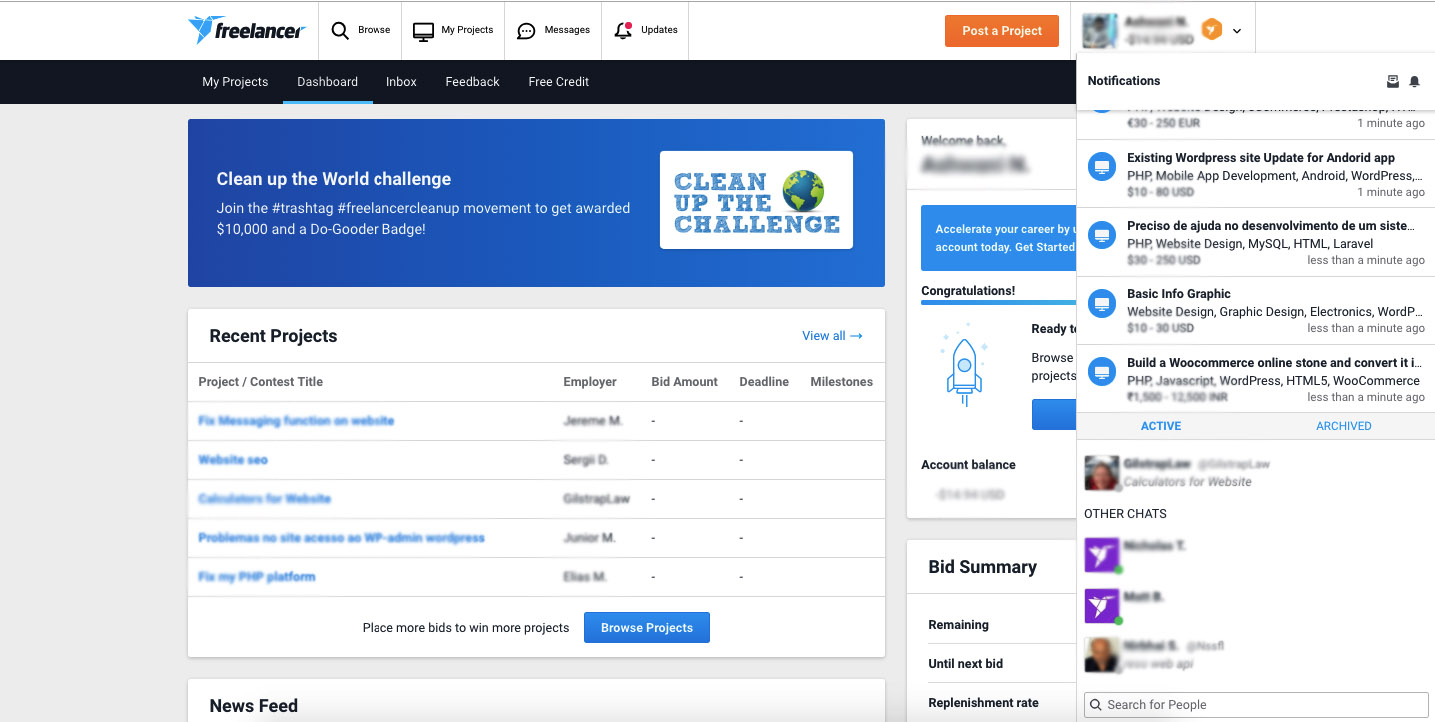Click the Congratulations progress bar
Screen dimensions: 1435x722
998,302
